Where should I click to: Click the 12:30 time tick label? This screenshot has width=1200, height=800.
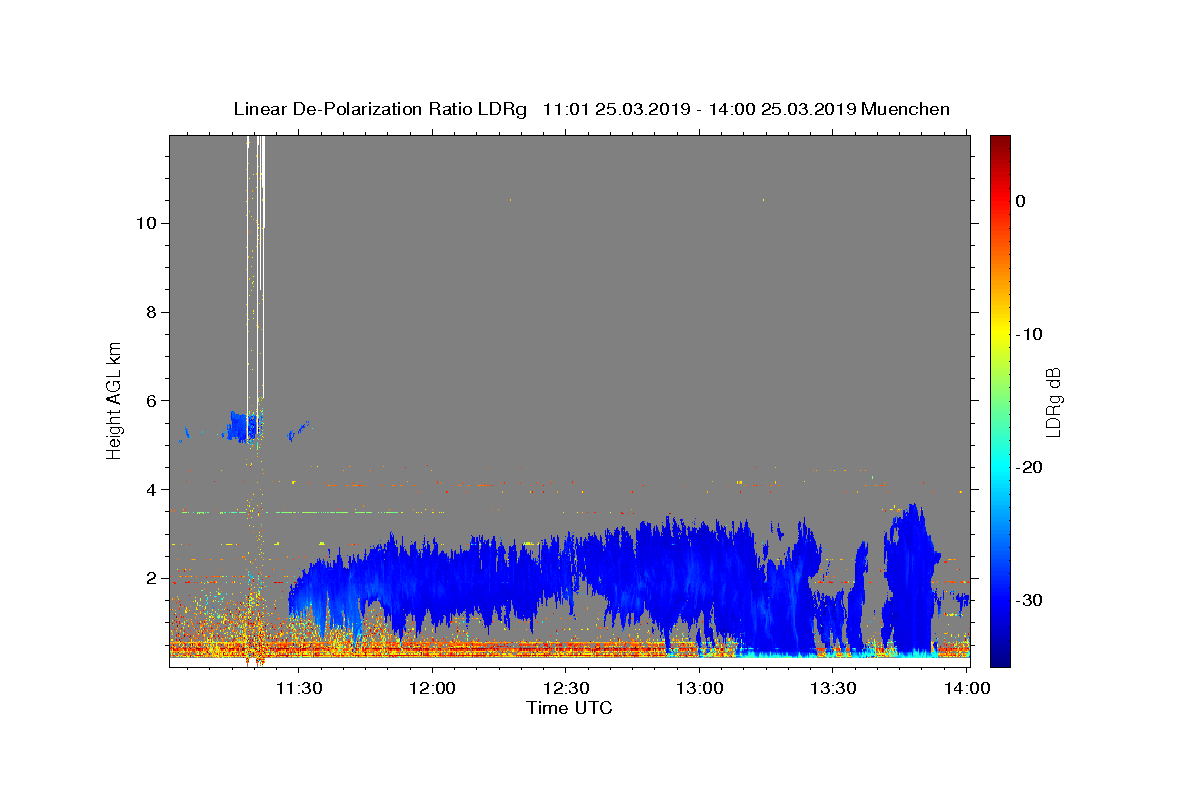[x=566, y=688]
